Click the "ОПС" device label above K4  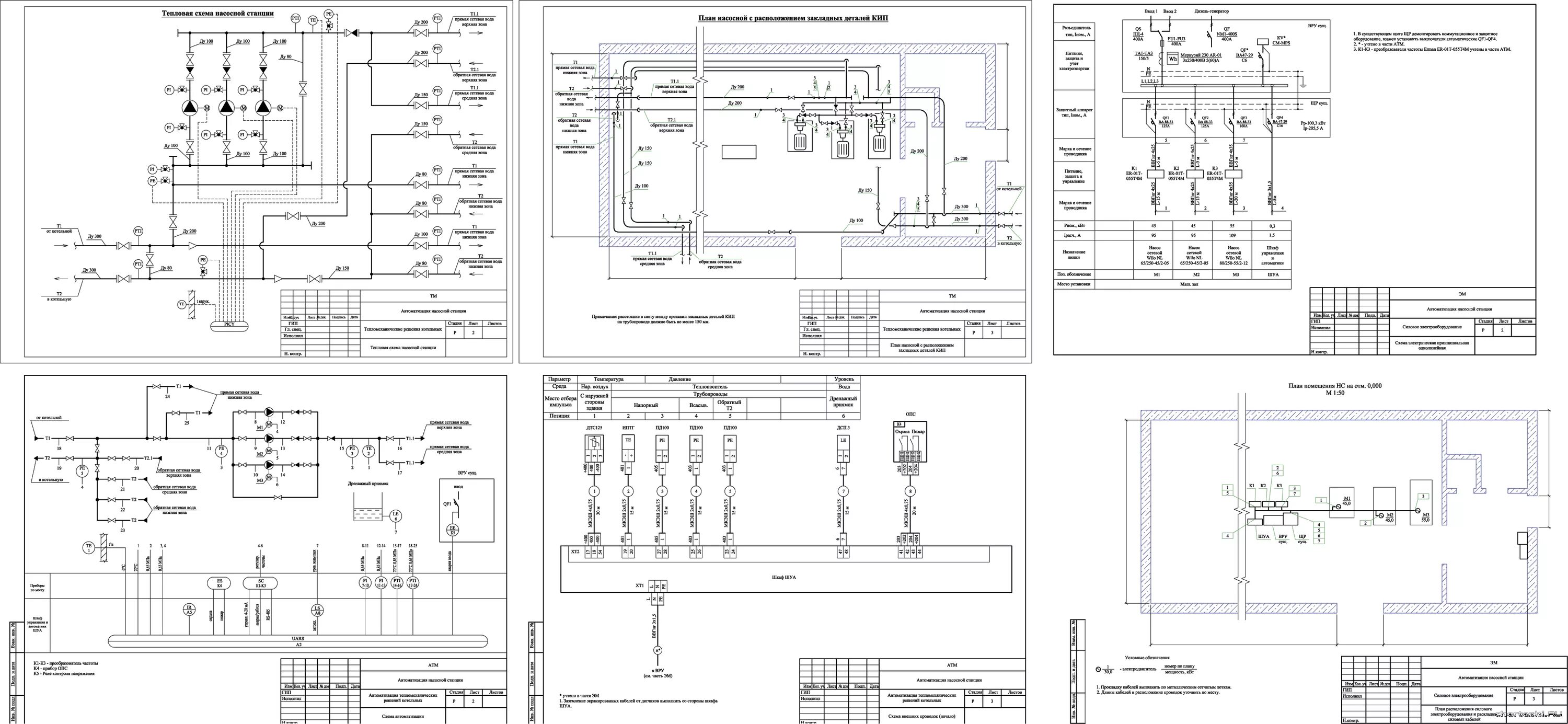coord(910,415)
